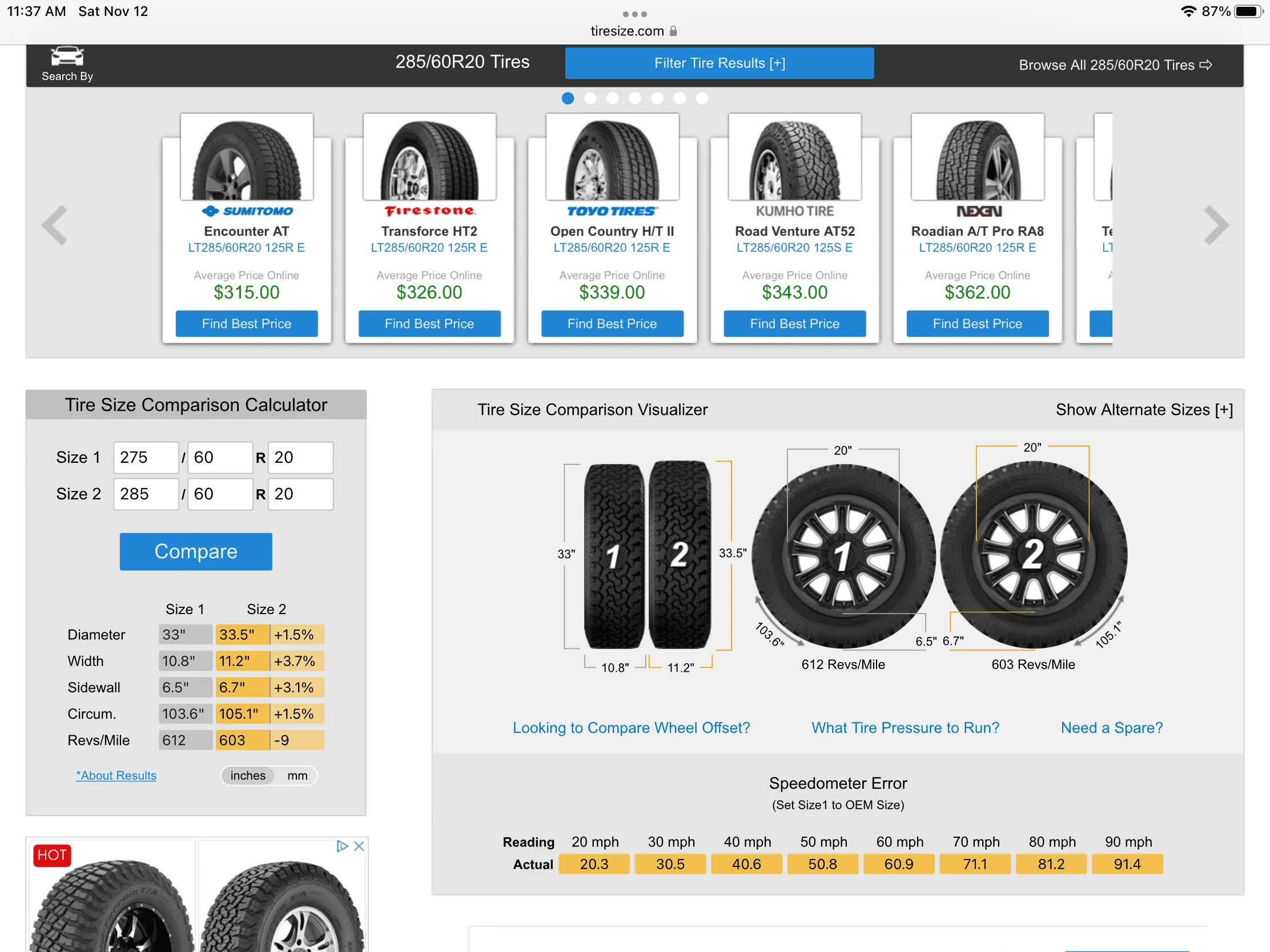Open the Encounter AT LT285/60R20 125R E link
The image size is (1270, 952).
[x=247, y=247]
